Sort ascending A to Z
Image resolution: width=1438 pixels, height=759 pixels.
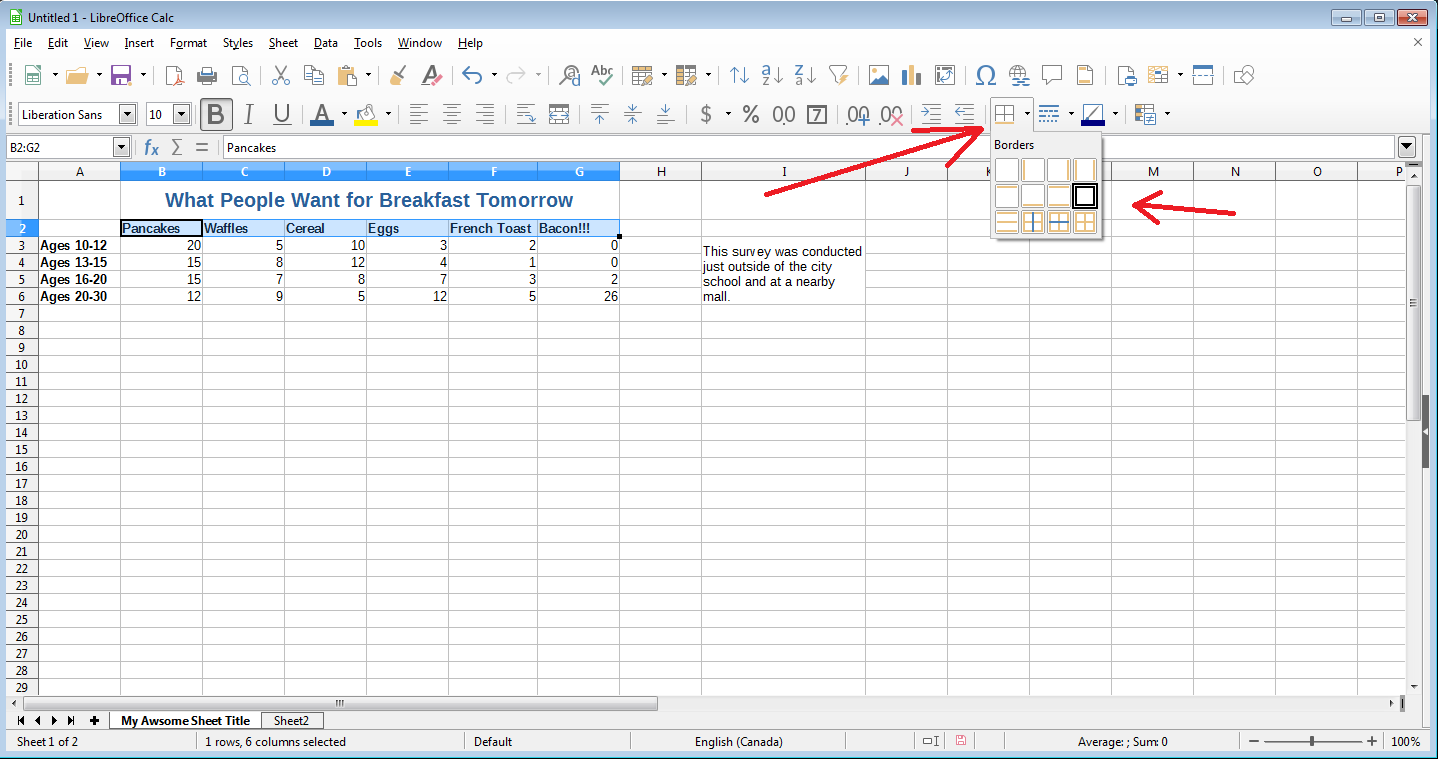(x=772, y=75)
